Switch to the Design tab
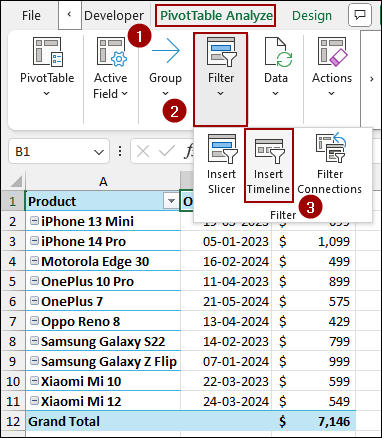The height and width of the screenshot is (438, 382). click(x=312, y=15)
